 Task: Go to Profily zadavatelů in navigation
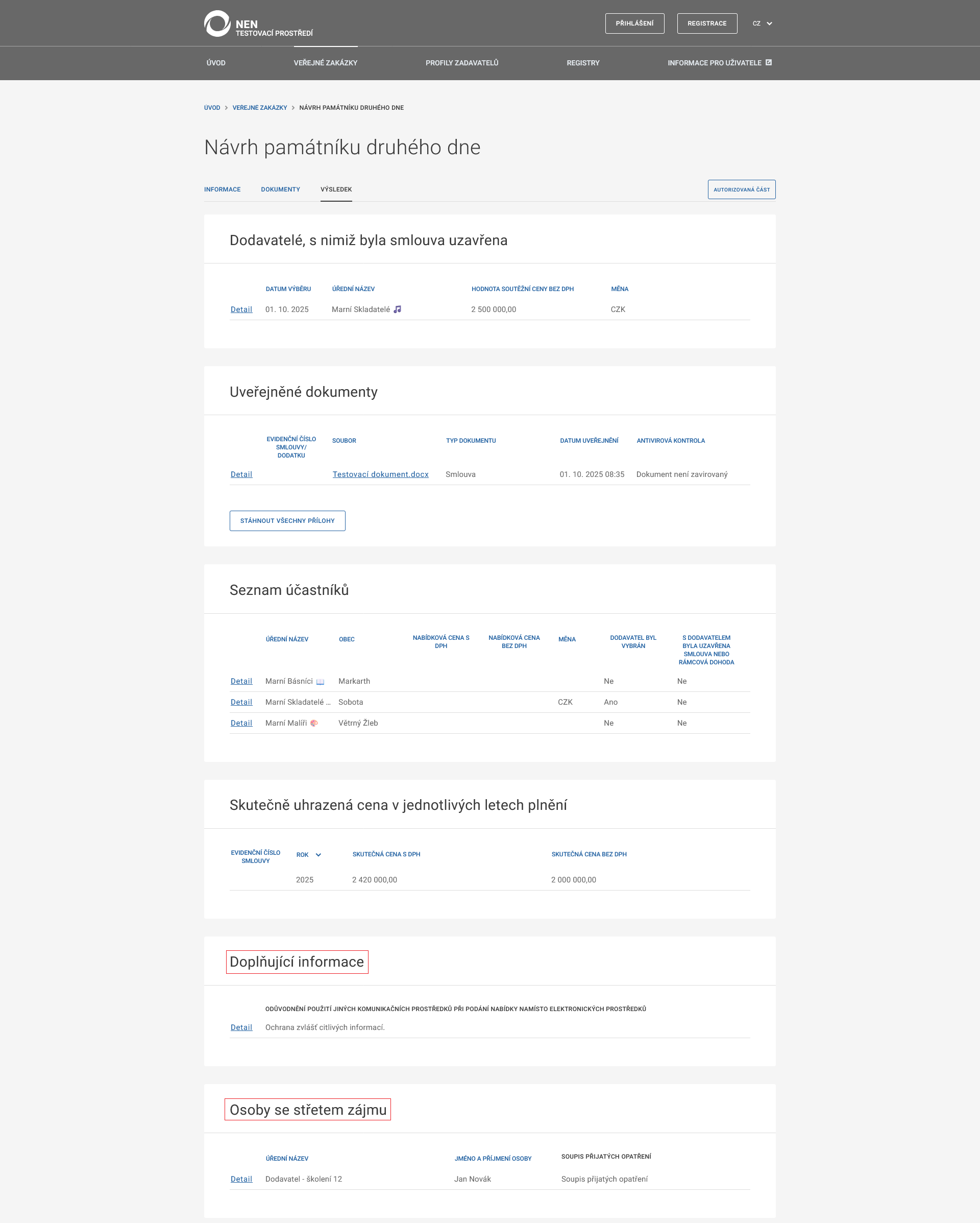pos(461,63)
